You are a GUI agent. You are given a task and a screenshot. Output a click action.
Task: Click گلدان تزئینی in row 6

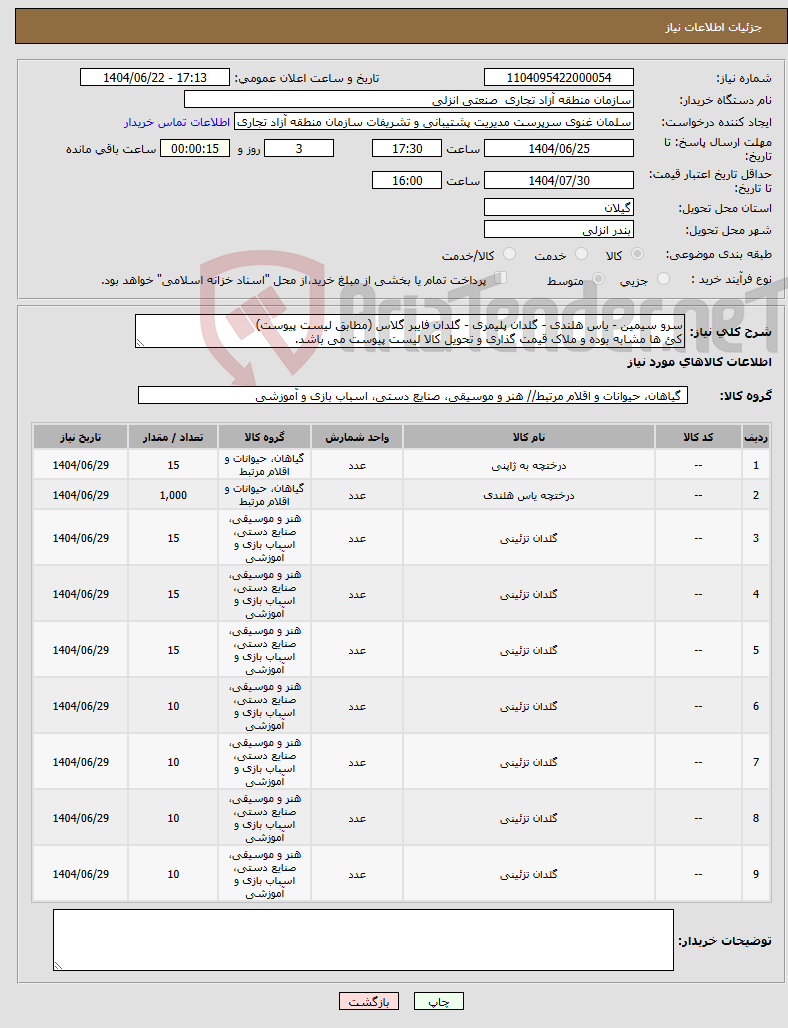point(528,706)
